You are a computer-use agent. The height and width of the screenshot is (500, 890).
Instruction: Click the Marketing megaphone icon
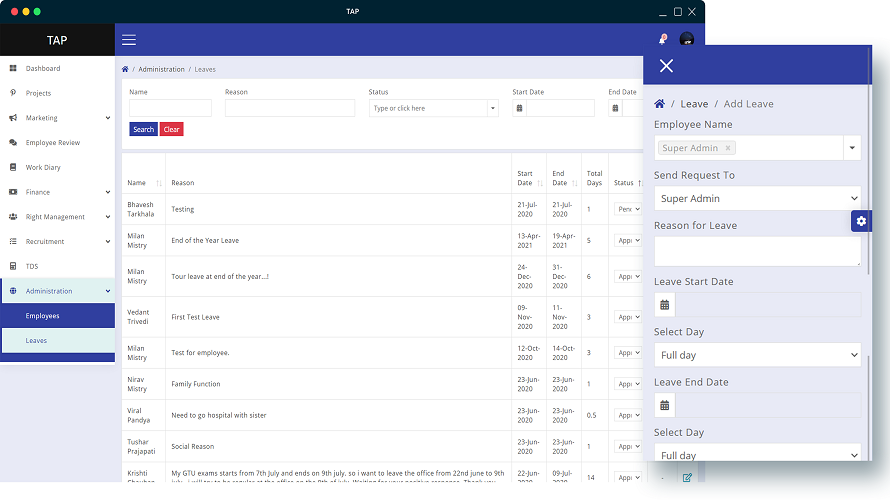13,117
